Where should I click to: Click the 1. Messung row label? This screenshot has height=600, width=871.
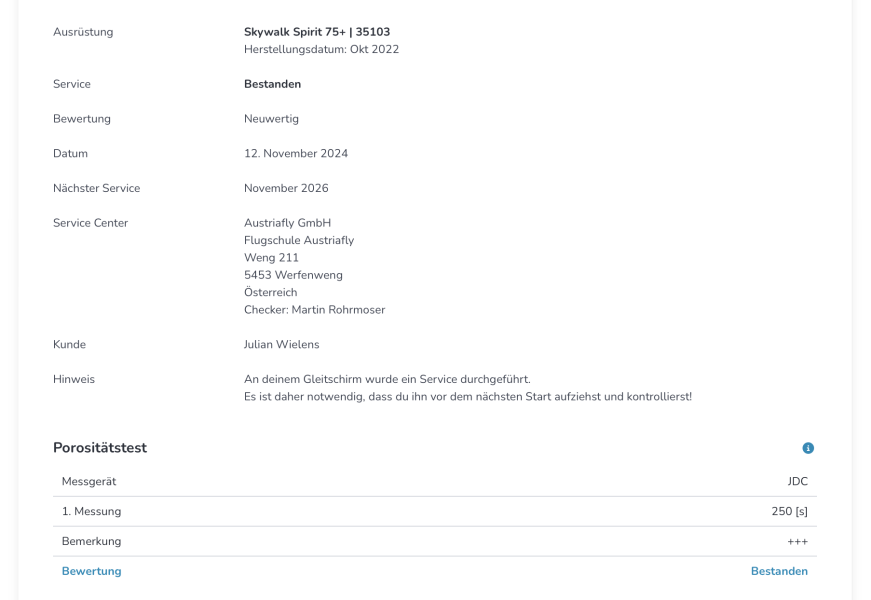pos(91,511)
